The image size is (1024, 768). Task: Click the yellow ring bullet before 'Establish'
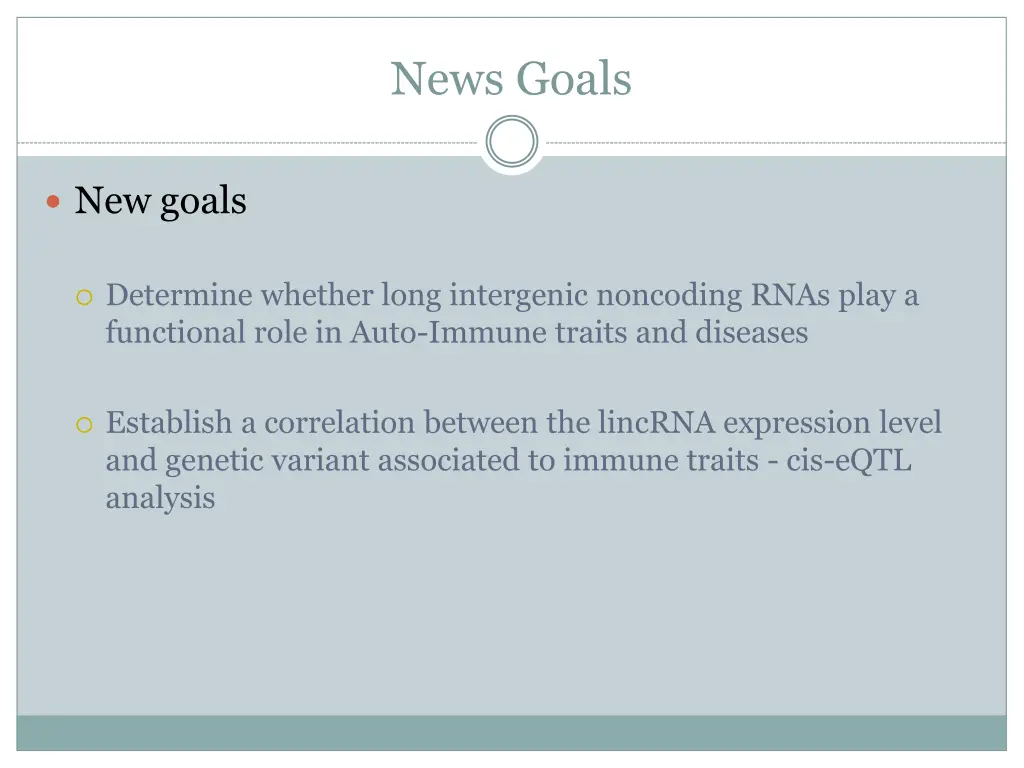(84, 425)
